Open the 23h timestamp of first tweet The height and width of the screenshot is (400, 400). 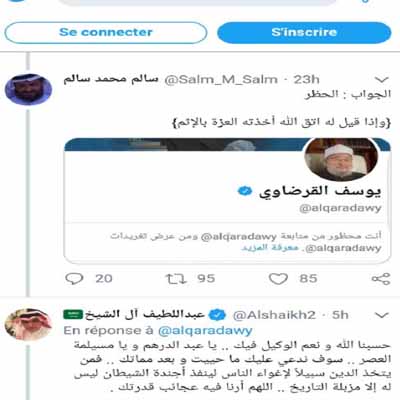click(x=306, y=80)
